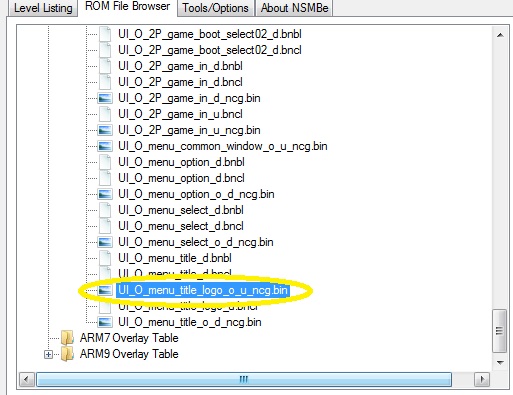Viewport: 513px width, 395px height.
Task: Click file icon of UI_O_2P_game_boot_select02_d.bnbl
Action: coord(105,34)
